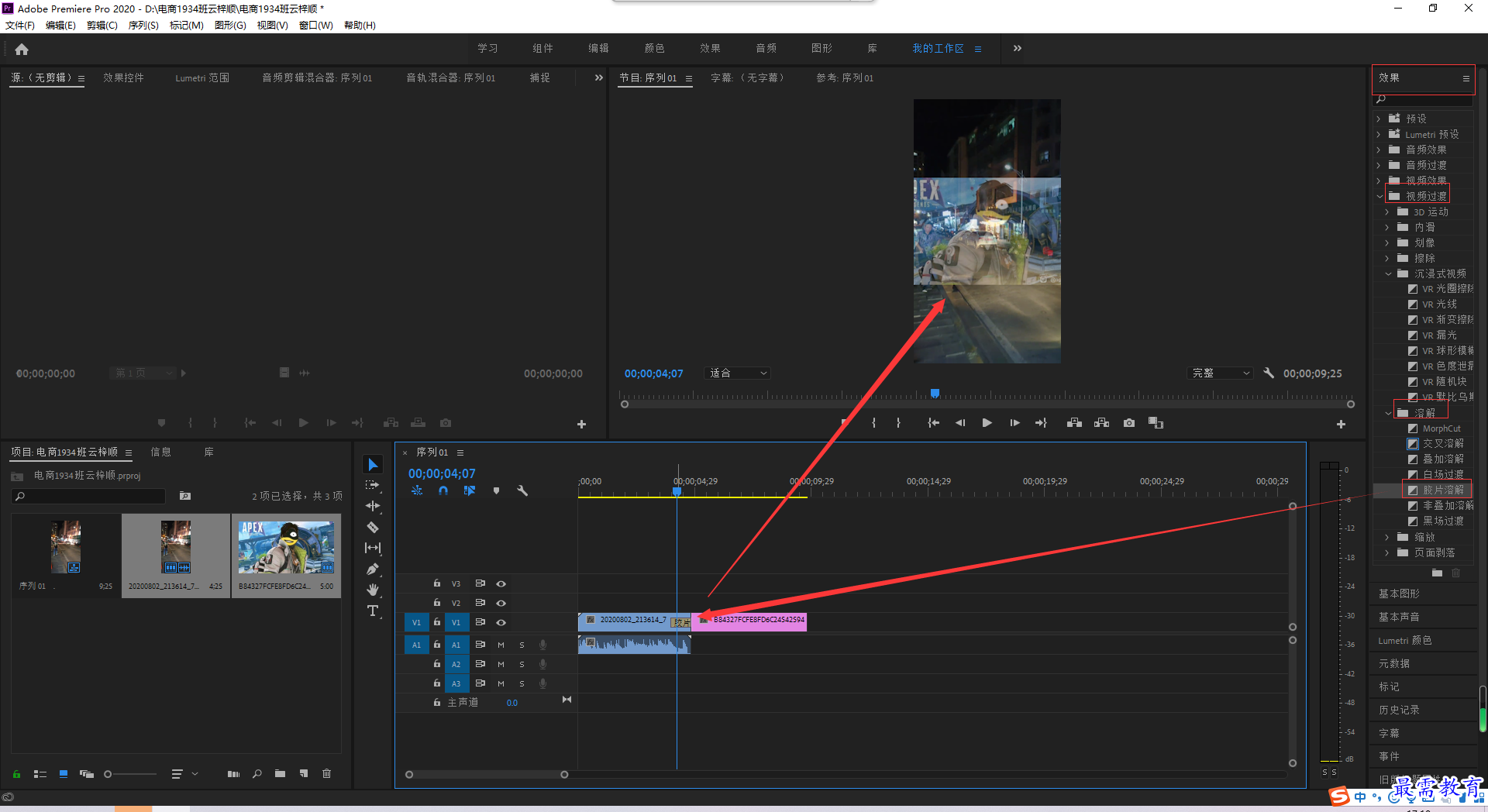Open program monitor settings wrench
The height and width of the screenshot is (812, 1488).
point(1269,373)
